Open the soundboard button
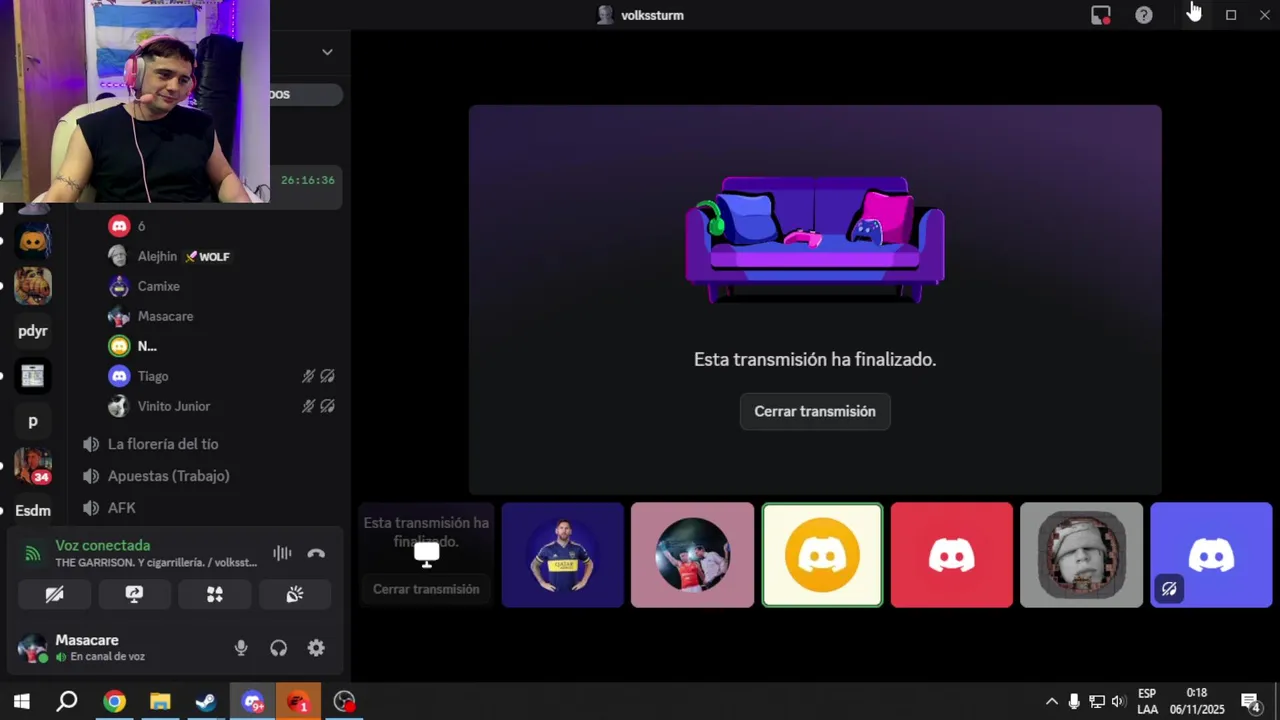1280x720 pixels. coord(295,594)
